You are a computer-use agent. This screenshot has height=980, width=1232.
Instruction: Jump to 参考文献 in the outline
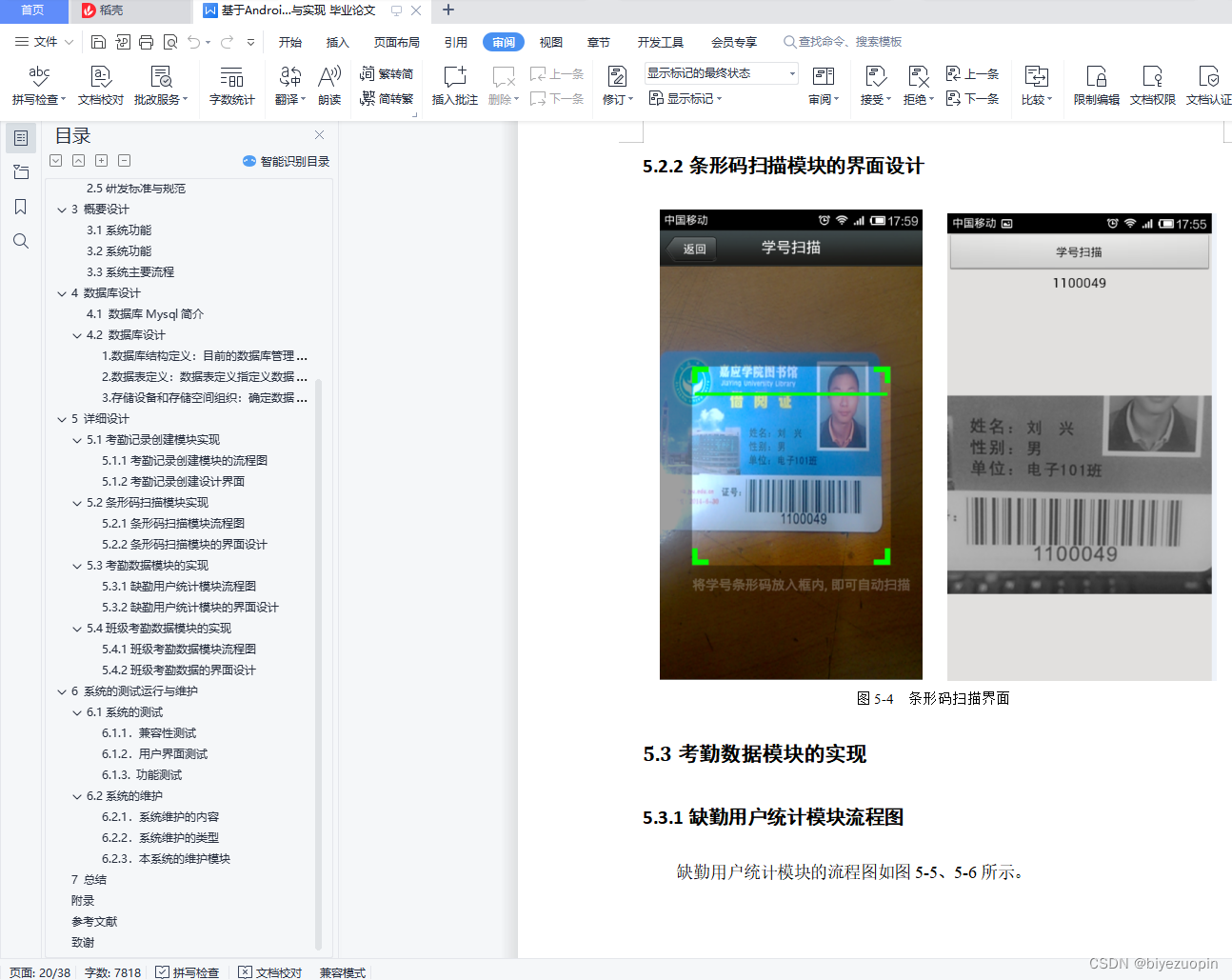(94, 922)
